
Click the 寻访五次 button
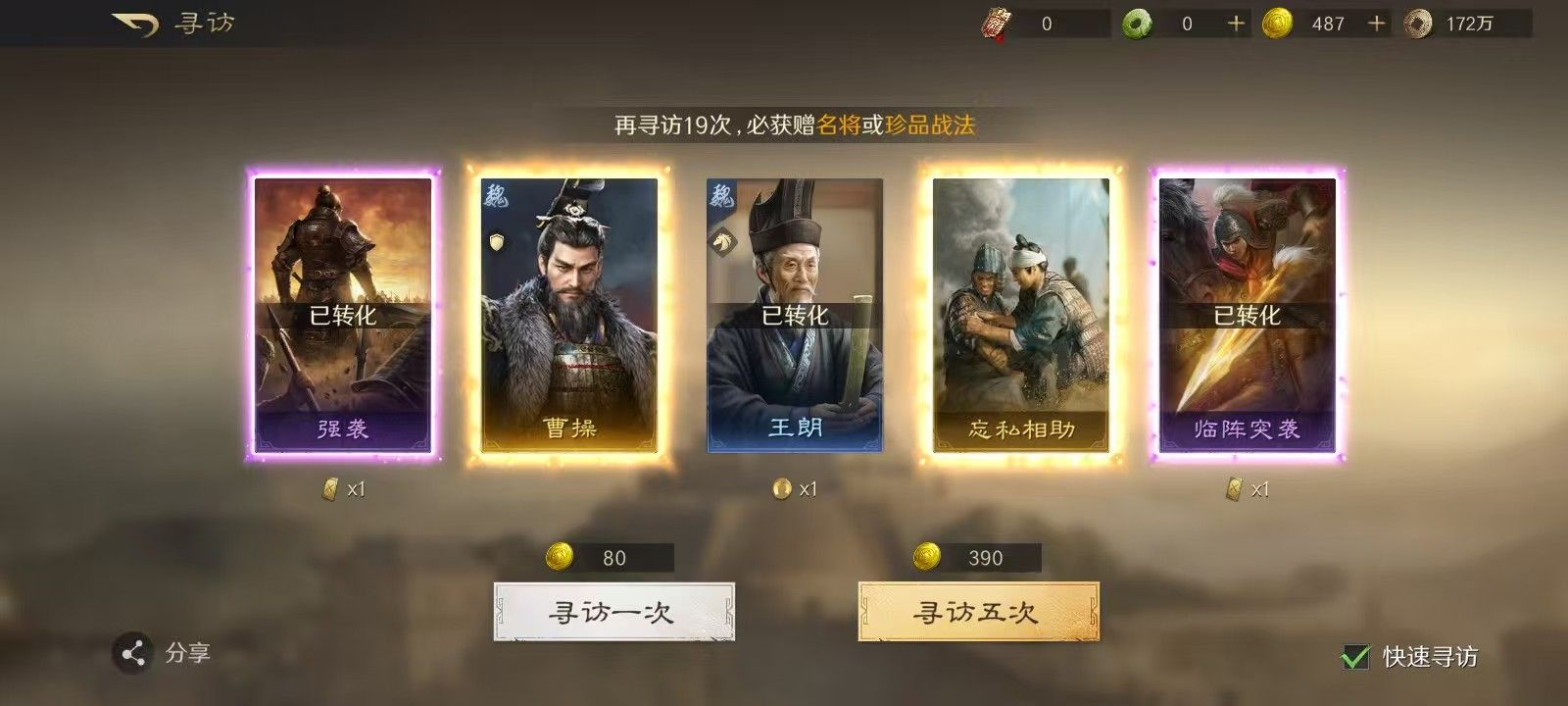point(978,612)
